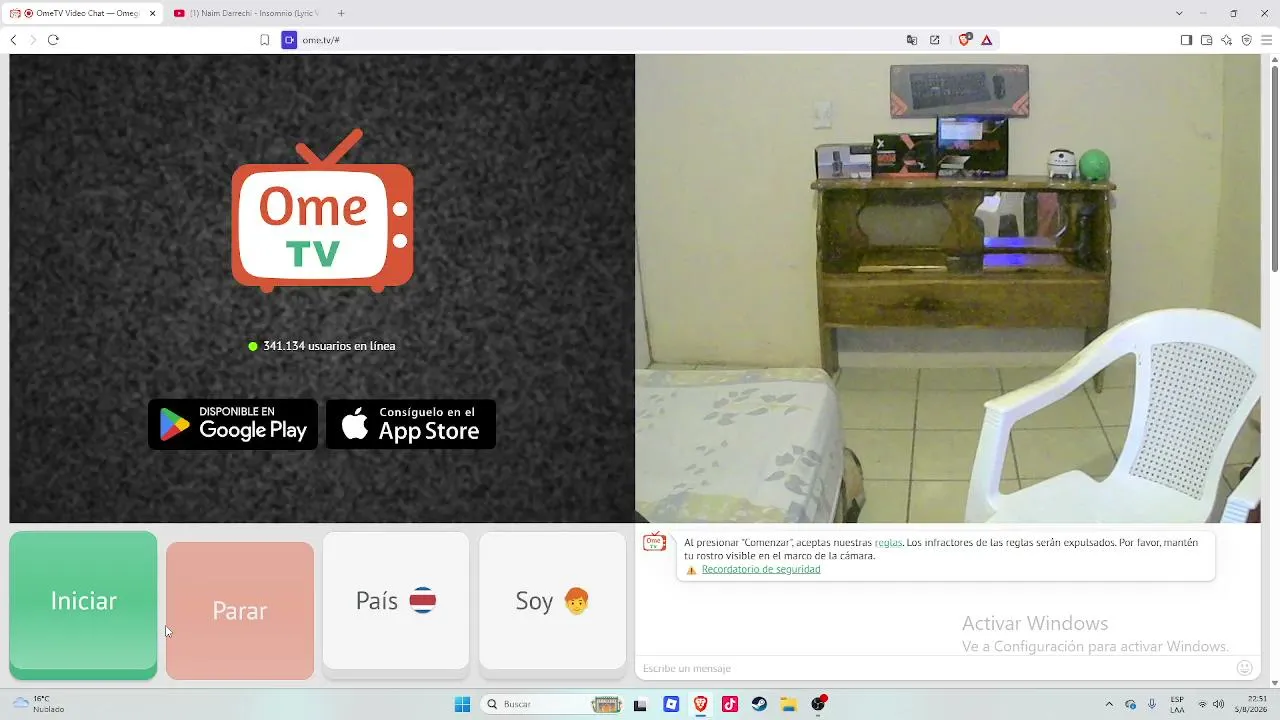The width and height of the screenshot is (1280, 720).
Task: Open the Google Play download badge
Action: 233,425
